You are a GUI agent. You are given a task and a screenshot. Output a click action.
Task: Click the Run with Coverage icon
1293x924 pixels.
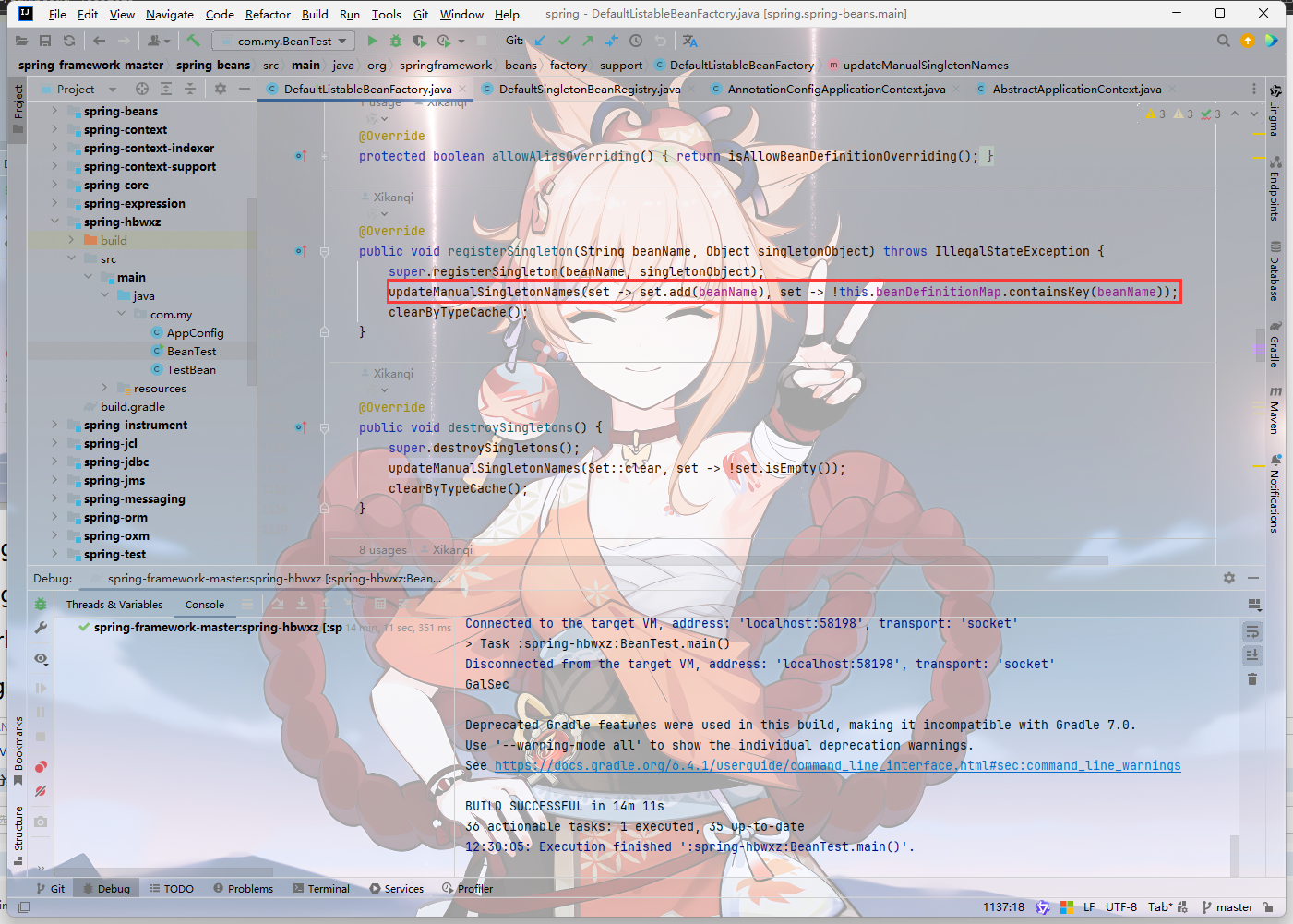pos(420,41)
